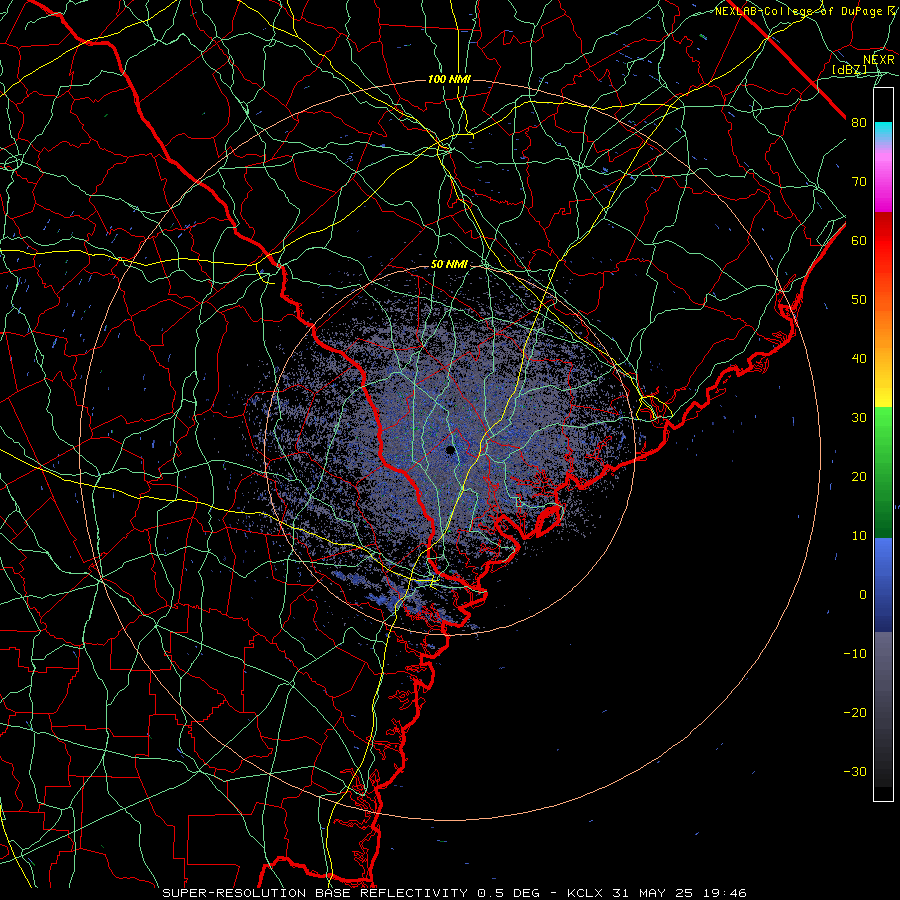Click the green segment of the color bar

point(883,471)
